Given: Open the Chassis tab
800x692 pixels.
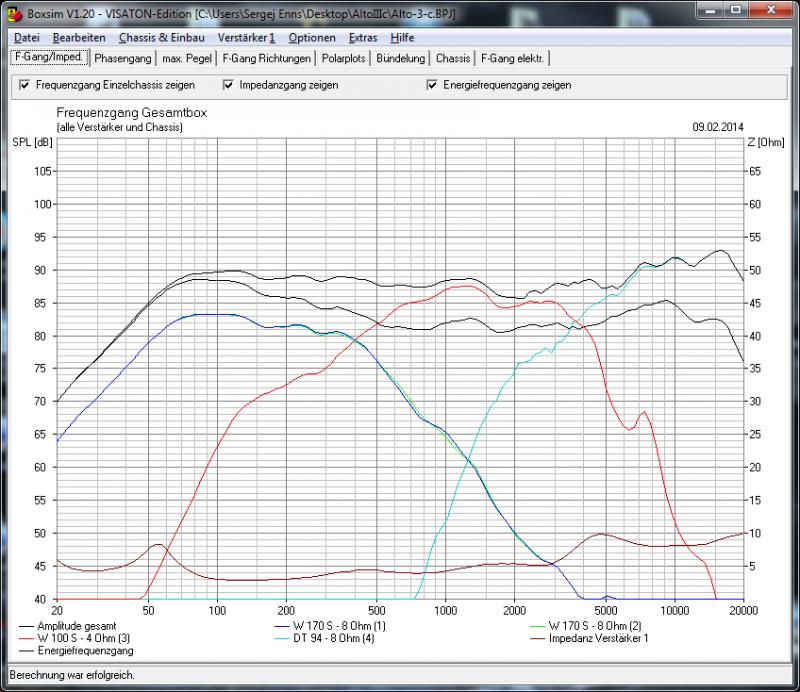Looking at the screenshot, I should click(453, 58).
